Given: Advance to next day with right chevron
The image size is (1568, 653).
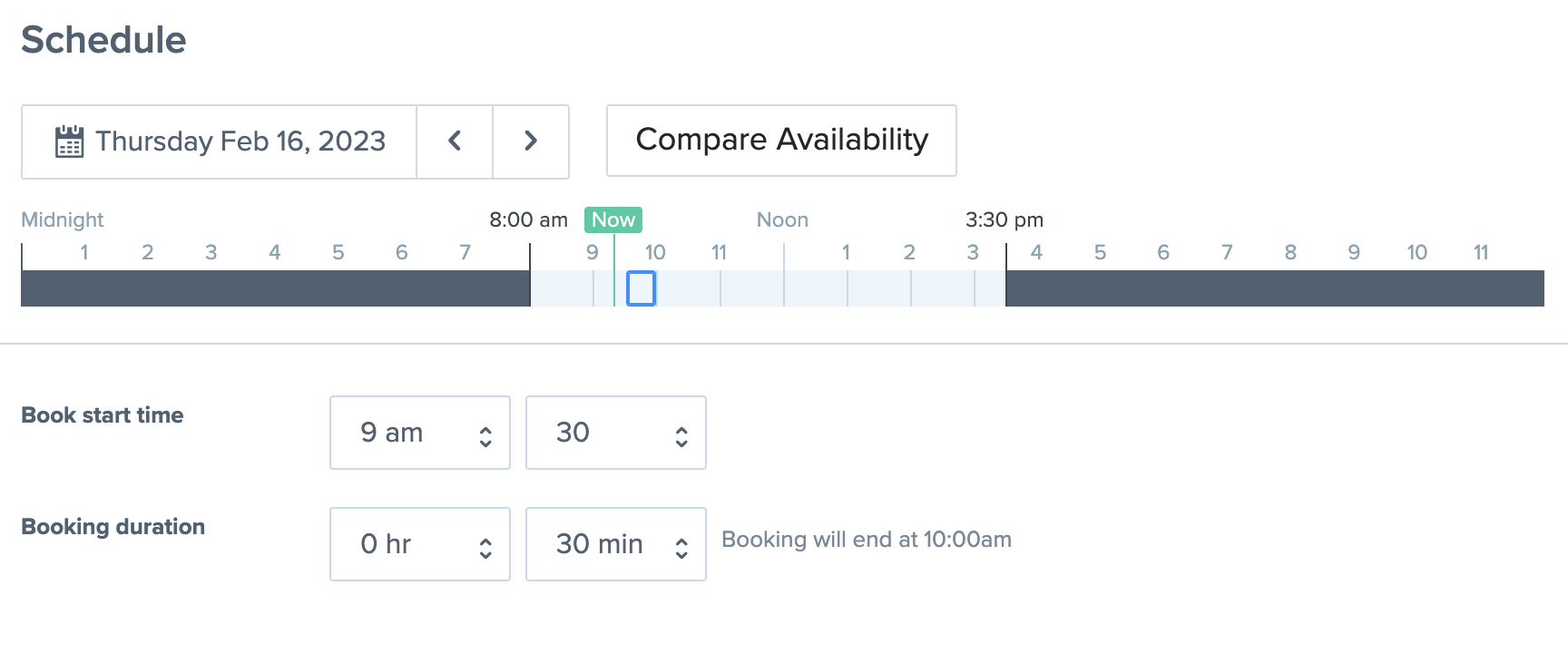Looking at the screenshot, I should tap(531, 141).
